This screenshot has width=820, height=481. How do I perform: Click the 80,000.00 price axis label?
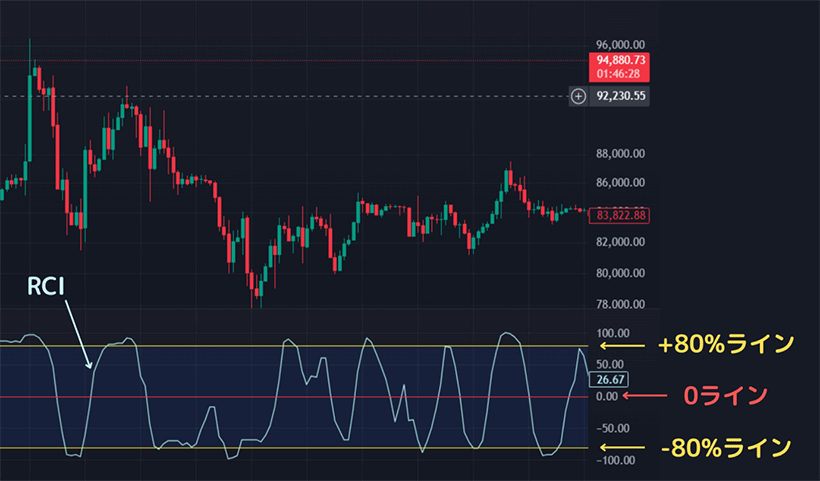tap(620, 273)
